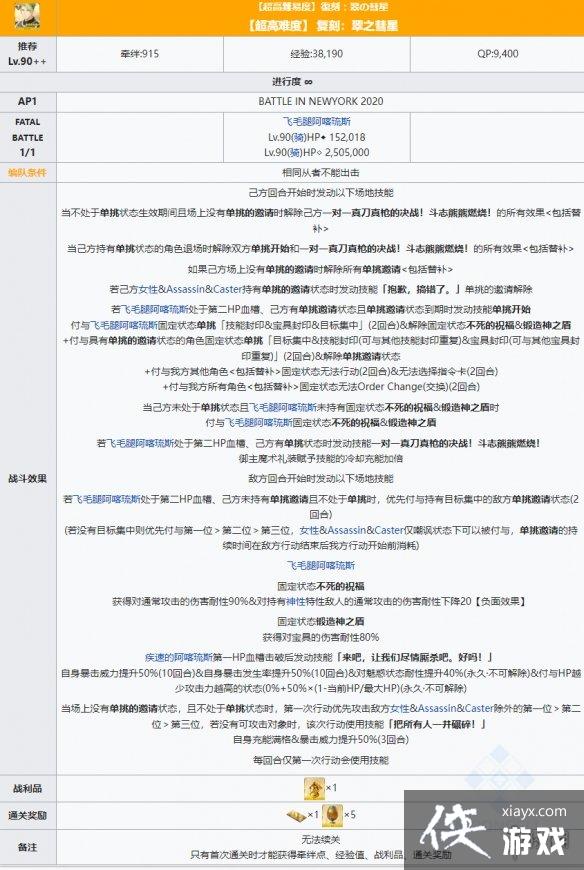Click centered 飞毛腿阿喀琉斯 heading above 固定状态不死的祝福
Screen dimensions: 584x870
321,565
